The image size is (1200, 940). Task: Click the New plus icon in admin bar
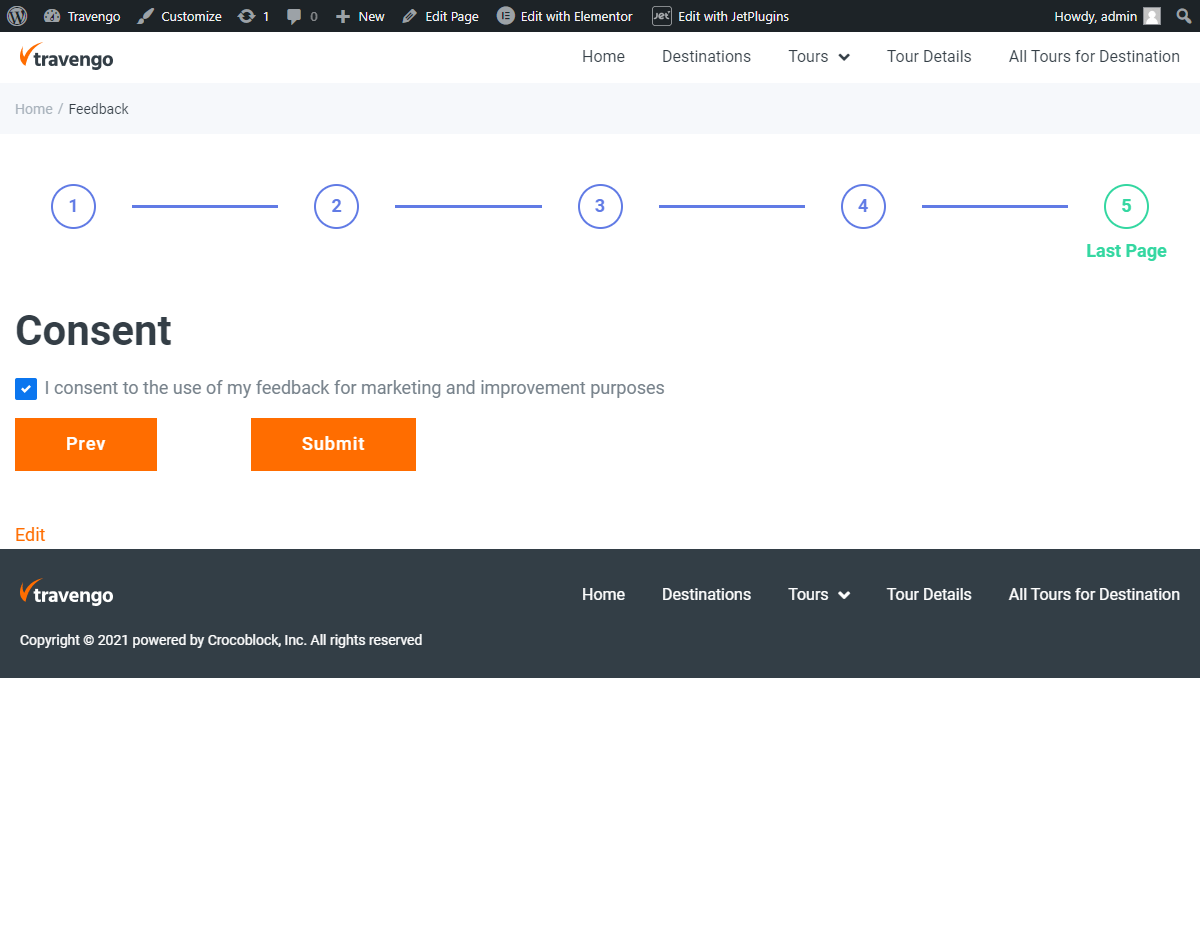344,16
